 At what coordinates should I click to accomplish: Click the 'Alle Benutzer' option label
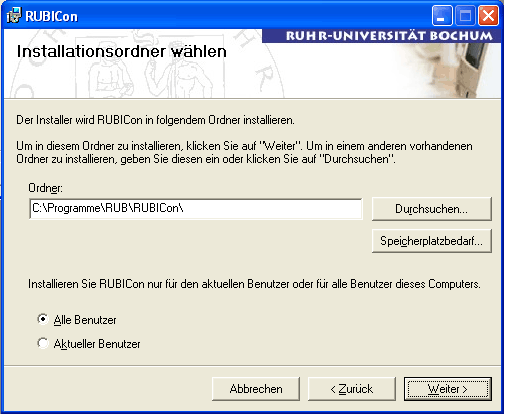click(x=85, y=320)
